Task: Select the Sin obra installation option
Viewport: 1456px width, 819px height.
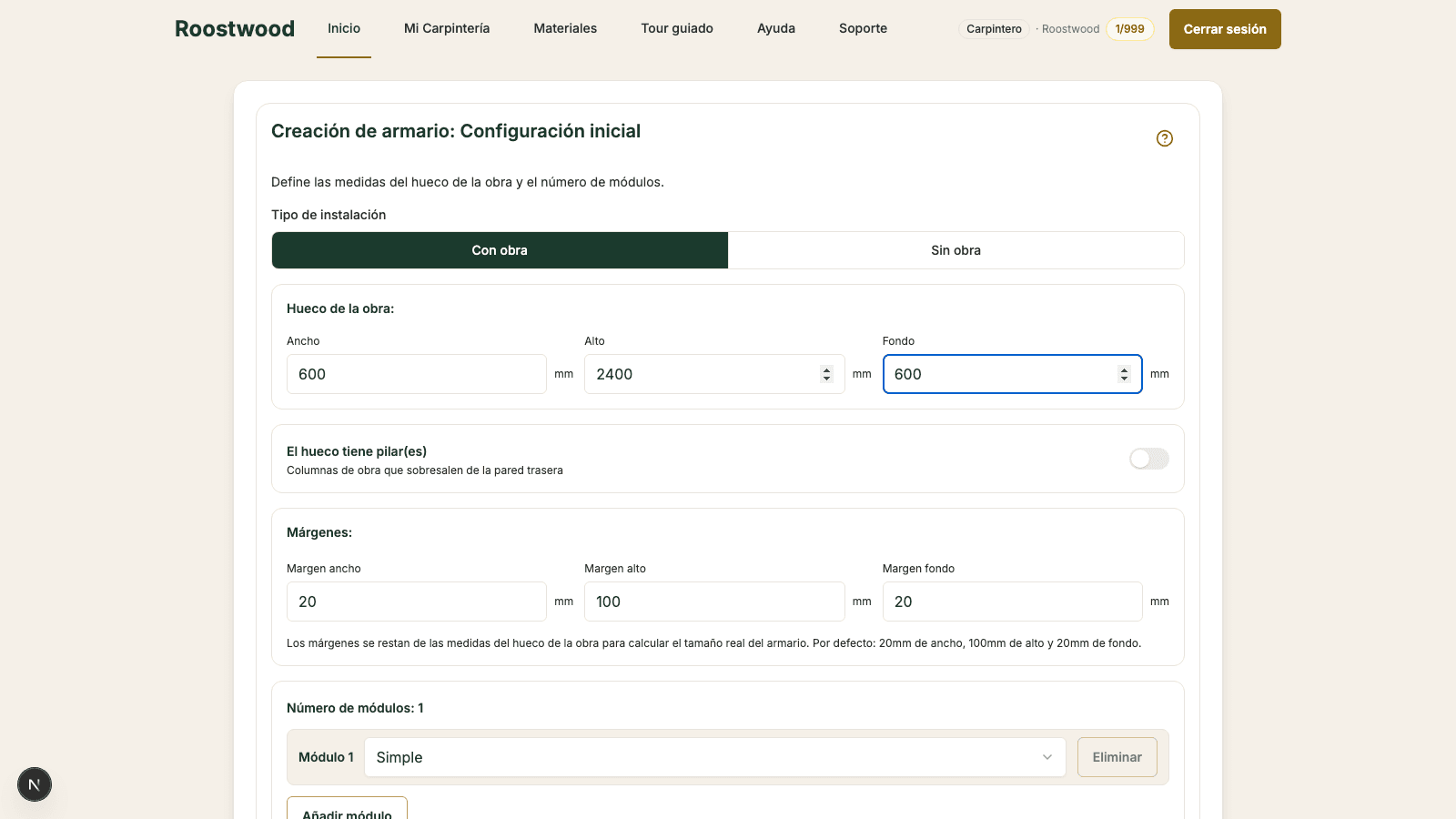Action: [955, 250]
